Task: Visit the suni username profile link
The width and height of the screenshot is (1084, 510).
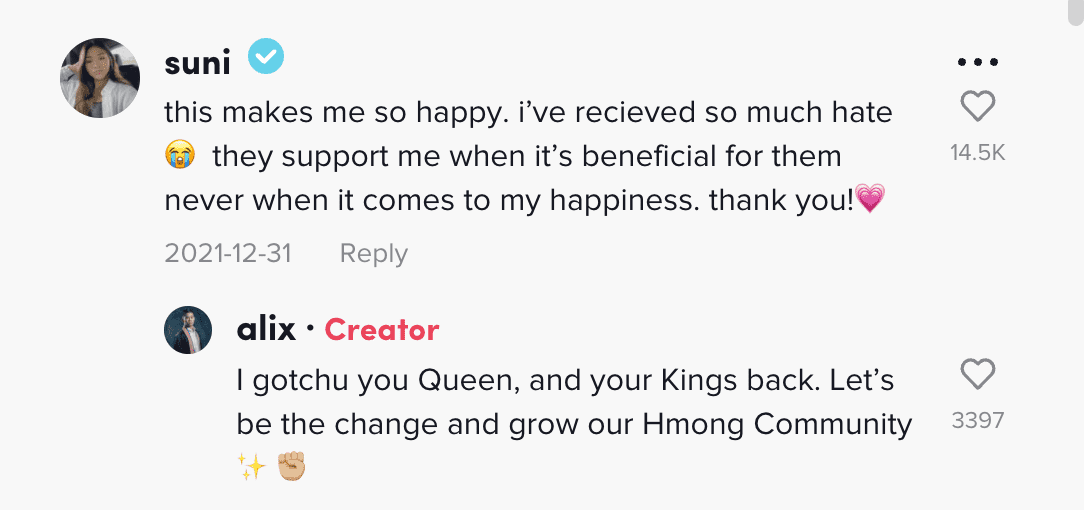Action: [x=197, y=63]
